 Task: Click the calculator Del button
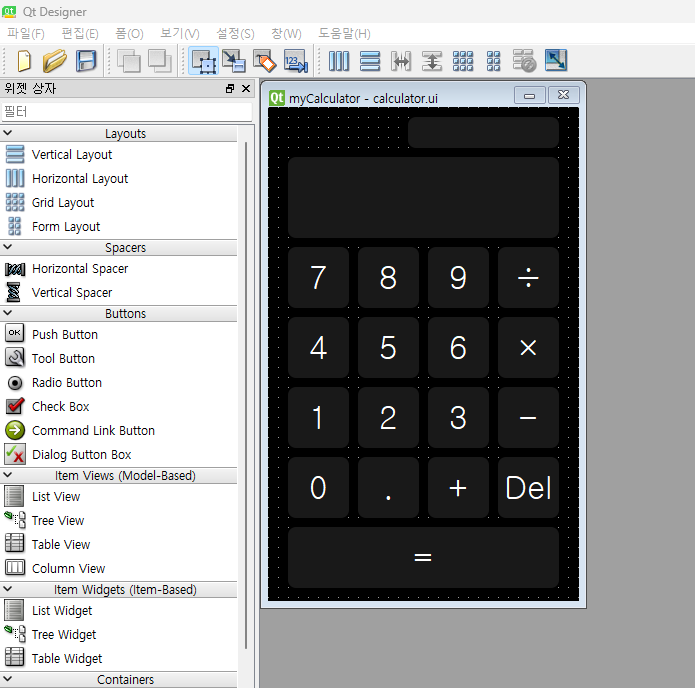[x=528, y=488]
